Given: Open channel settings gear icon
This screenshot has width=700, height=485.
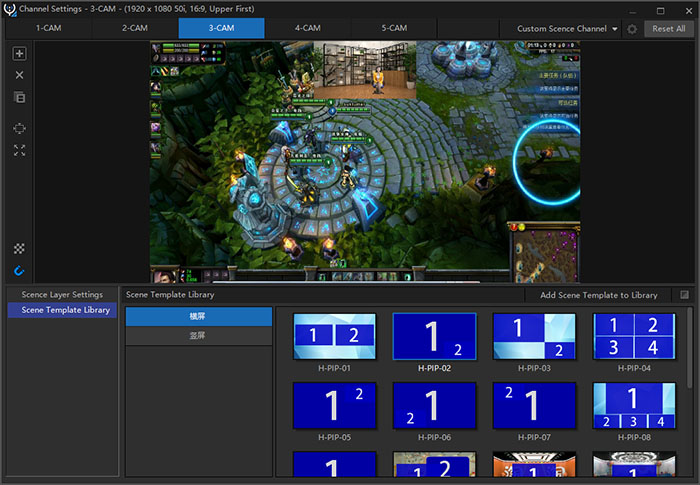Looking at the screenshot, I should tap(632, 29).
